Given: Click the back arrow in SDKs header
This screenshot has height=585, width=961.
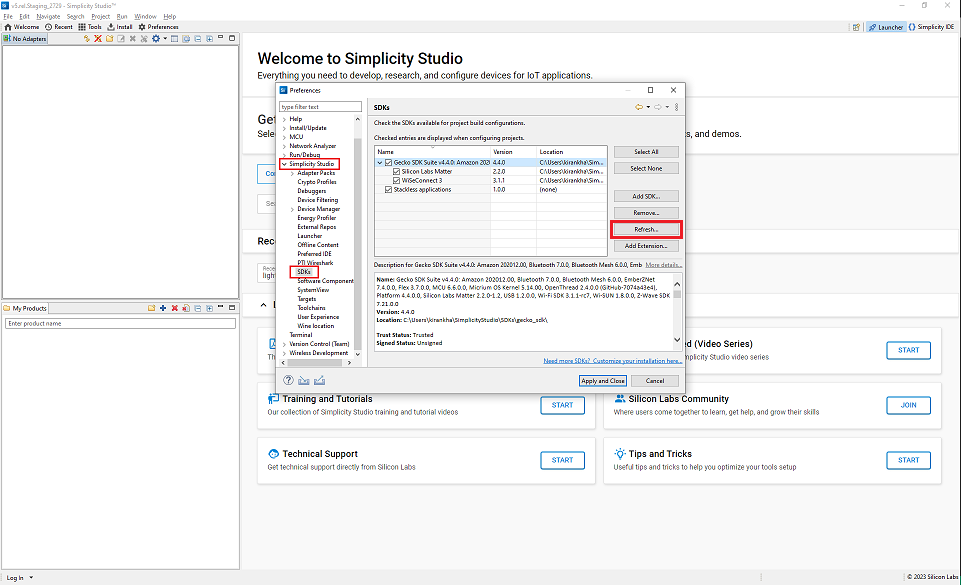Looking at the screenshot, I should 639,107.
